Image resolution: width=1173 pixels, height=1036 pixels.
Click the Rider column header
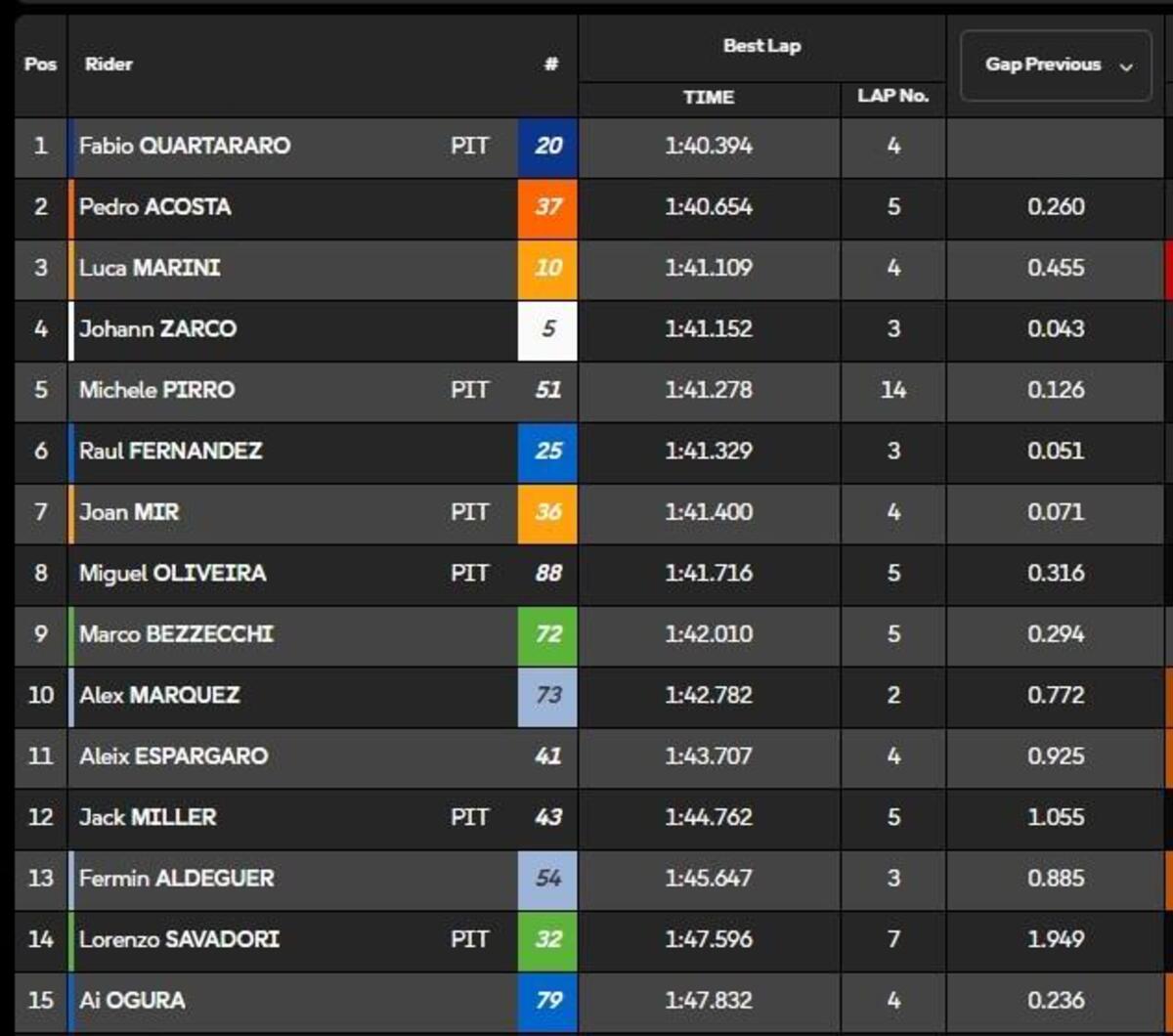pos(109,65)
